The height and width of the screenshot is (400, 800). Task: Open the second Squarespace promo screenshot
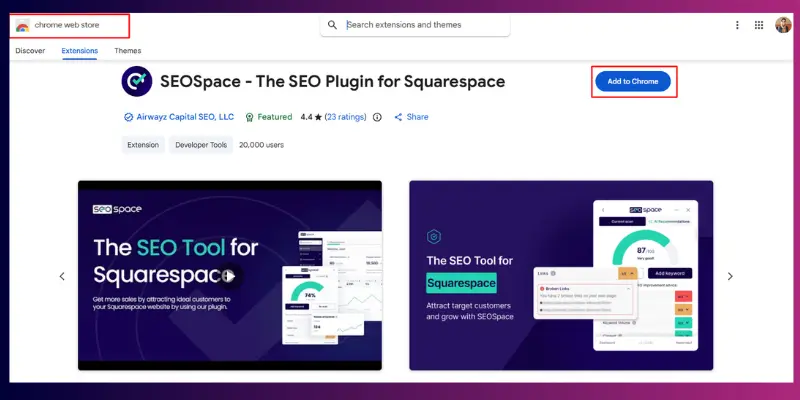click(x=561, y=276)
